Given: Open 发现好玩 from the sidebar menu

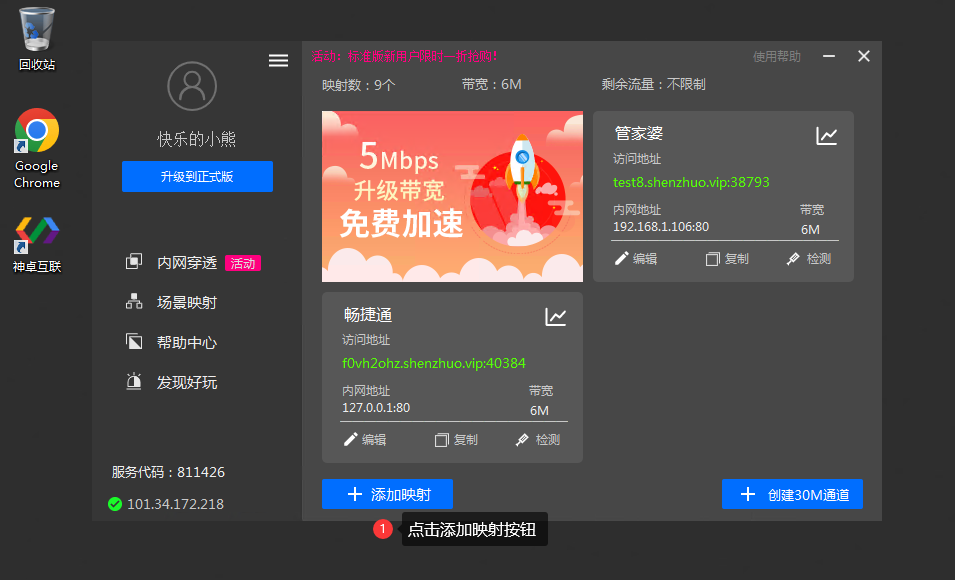Looking at the screenshot, I should pyautogui.click(x=187, y=382).
